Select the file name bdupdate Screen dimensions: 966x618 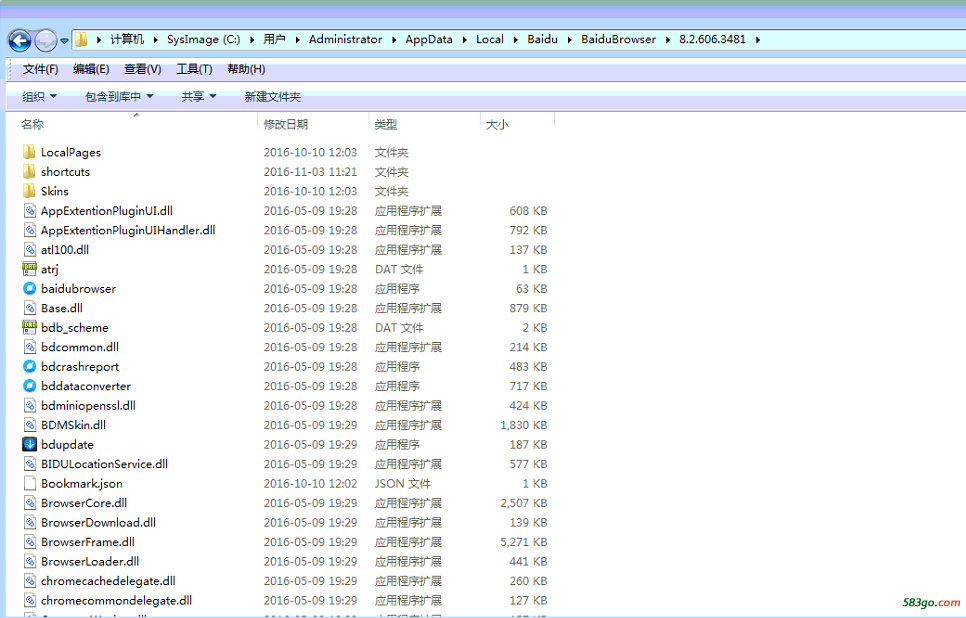pyautogui.click(x=67, y=445)
